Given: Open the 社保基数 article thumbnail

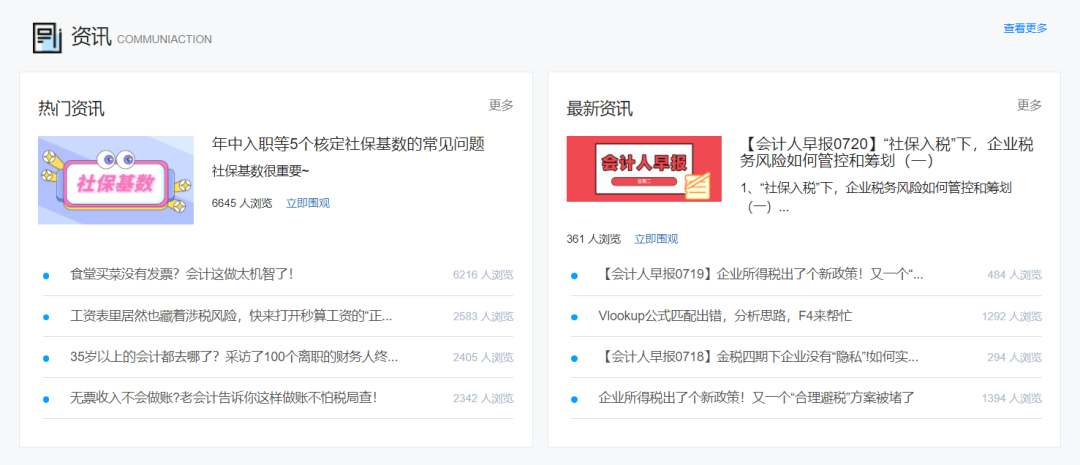Looking at the screenshot, I should click(116, 180).
